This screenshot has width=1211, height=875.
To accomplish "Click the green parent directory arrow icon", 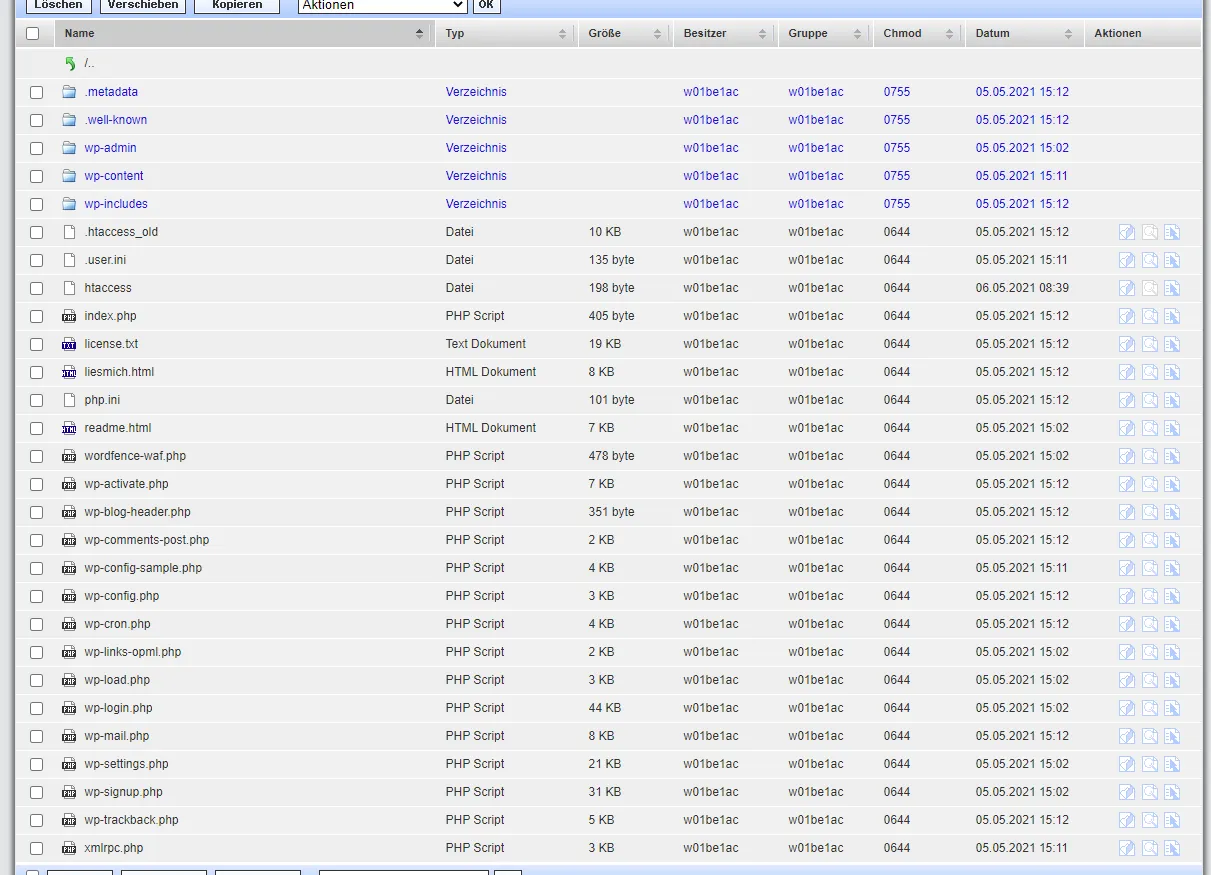I will coord(70,63).
